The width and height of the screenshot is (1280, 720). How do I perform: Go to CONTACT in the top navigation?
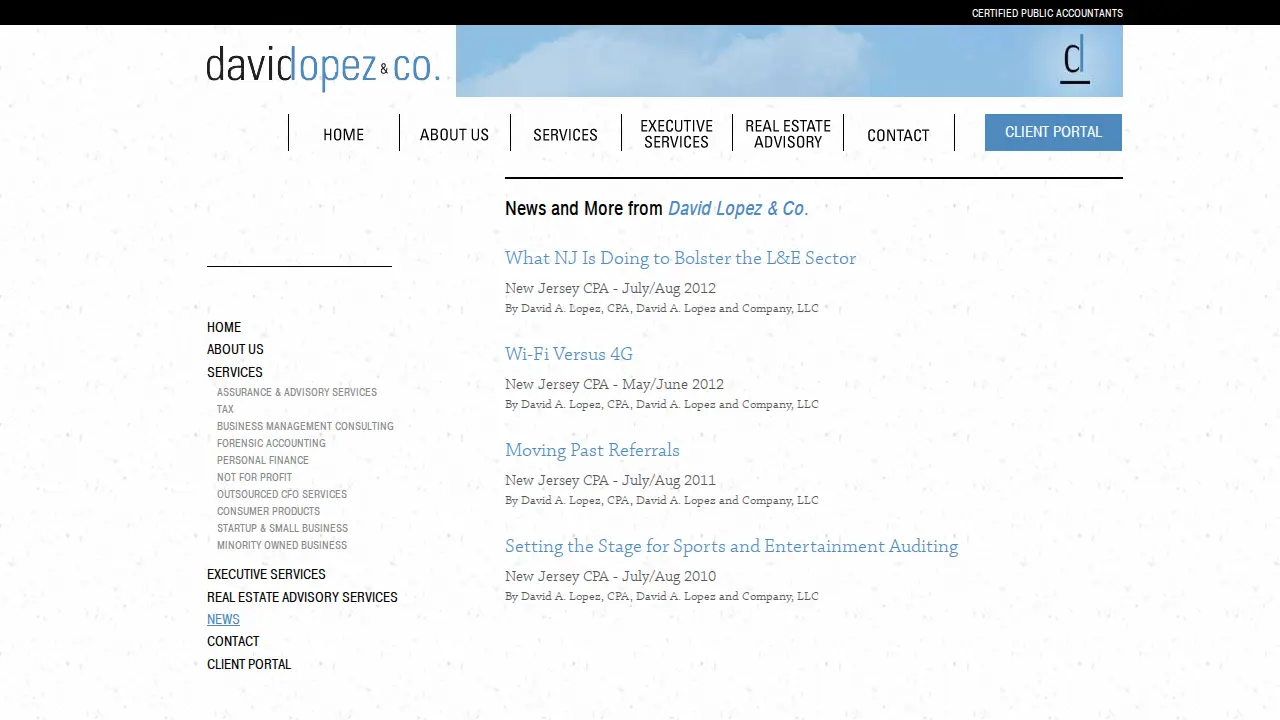pos(898,134)
